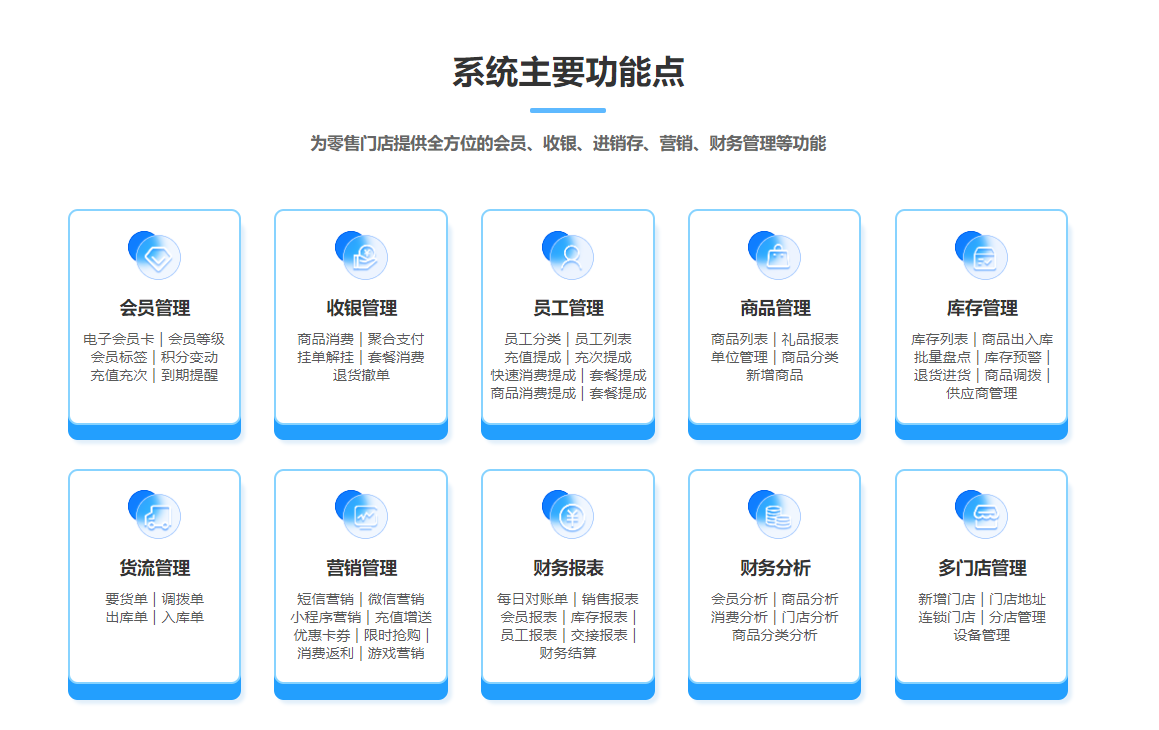Click 设备管理 in 多门店管理 card
Viewport: 1159px width, 730px height.
[982, 635]
